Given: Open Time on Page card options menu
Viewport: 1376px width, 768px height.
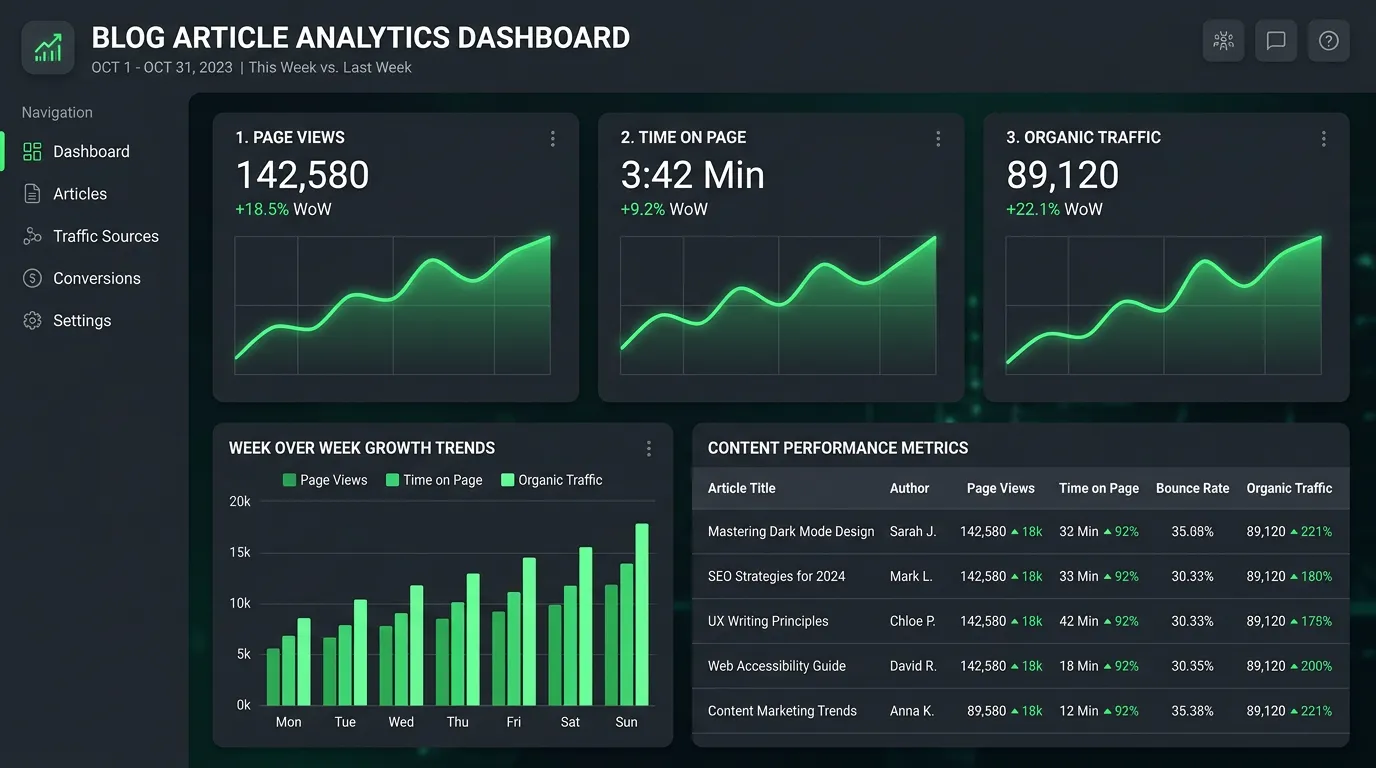Looking at the screenshot, I should 938,139.
